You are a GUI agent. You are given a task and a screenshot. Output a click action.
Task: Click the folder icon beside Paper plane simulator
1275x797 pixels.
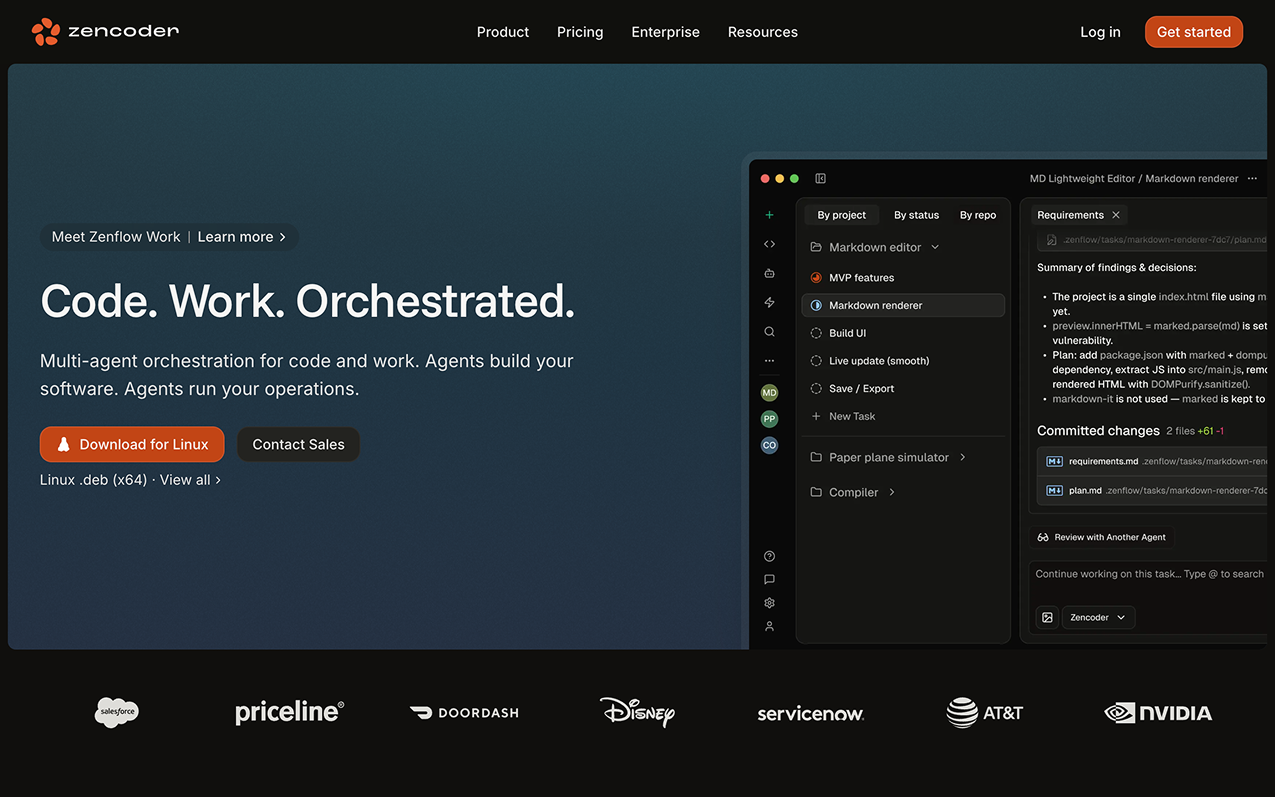[x=816, y=457]
